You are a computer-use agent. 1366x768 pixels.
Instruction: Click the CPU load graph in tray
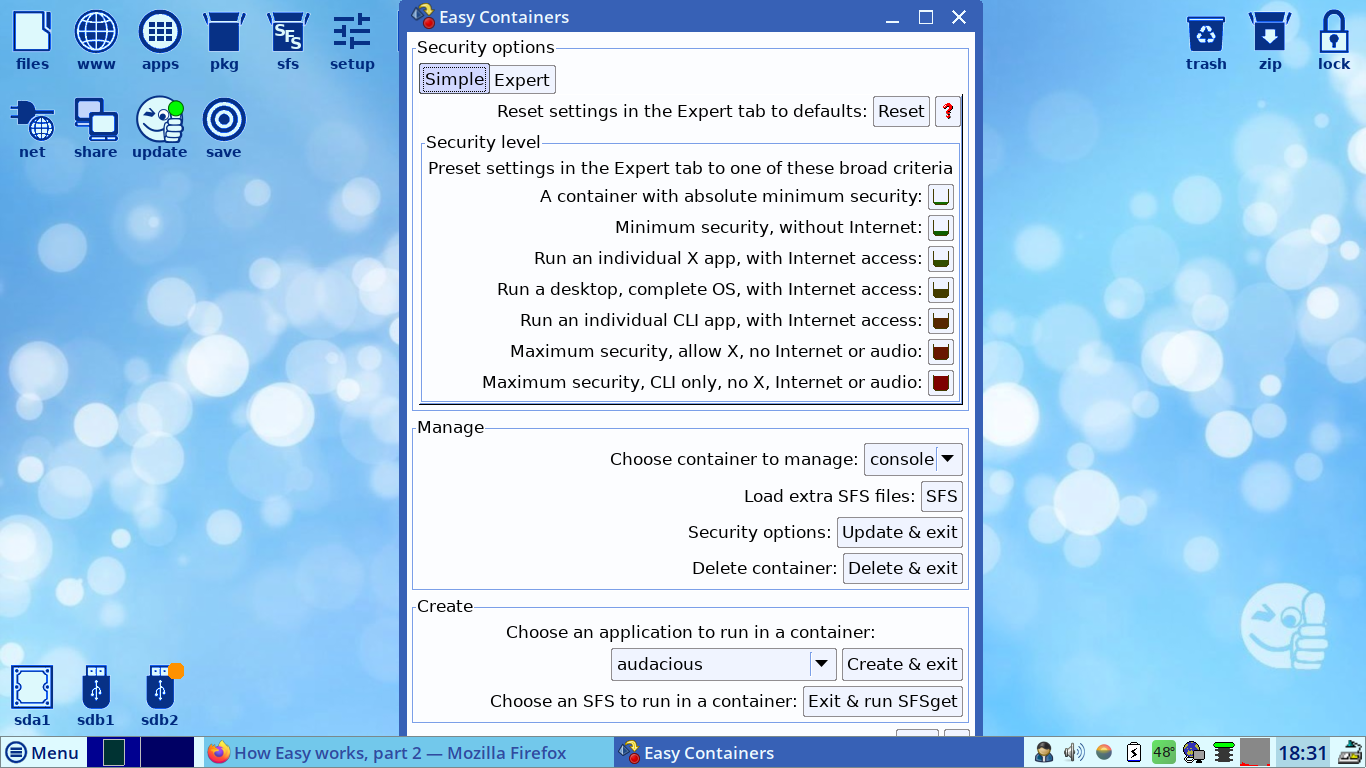pyautogui.click(x=1255, y=752)
